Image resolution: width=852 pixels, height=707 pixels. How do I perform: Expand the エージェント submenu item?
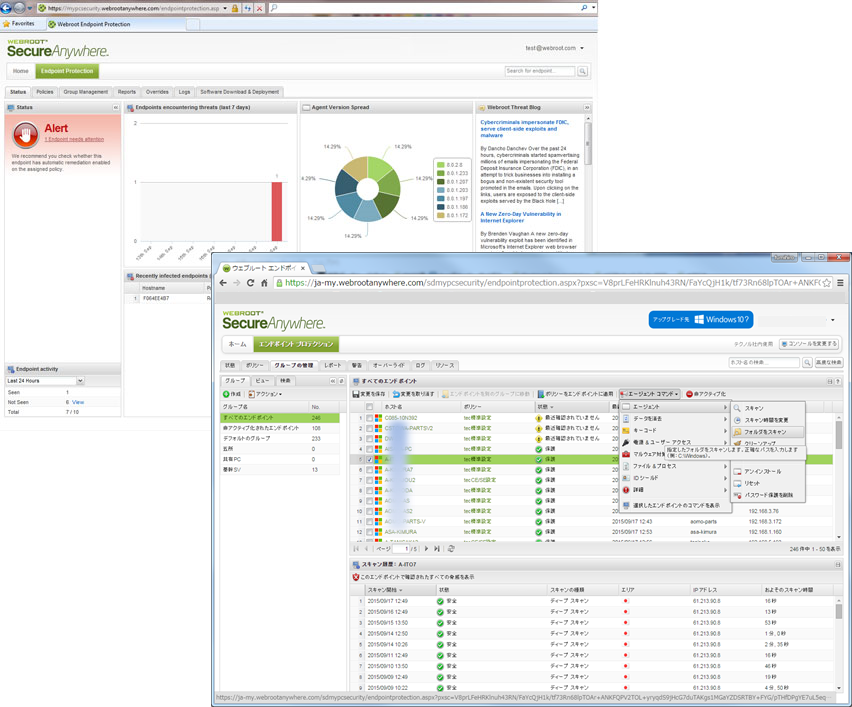tap(675, 407)
